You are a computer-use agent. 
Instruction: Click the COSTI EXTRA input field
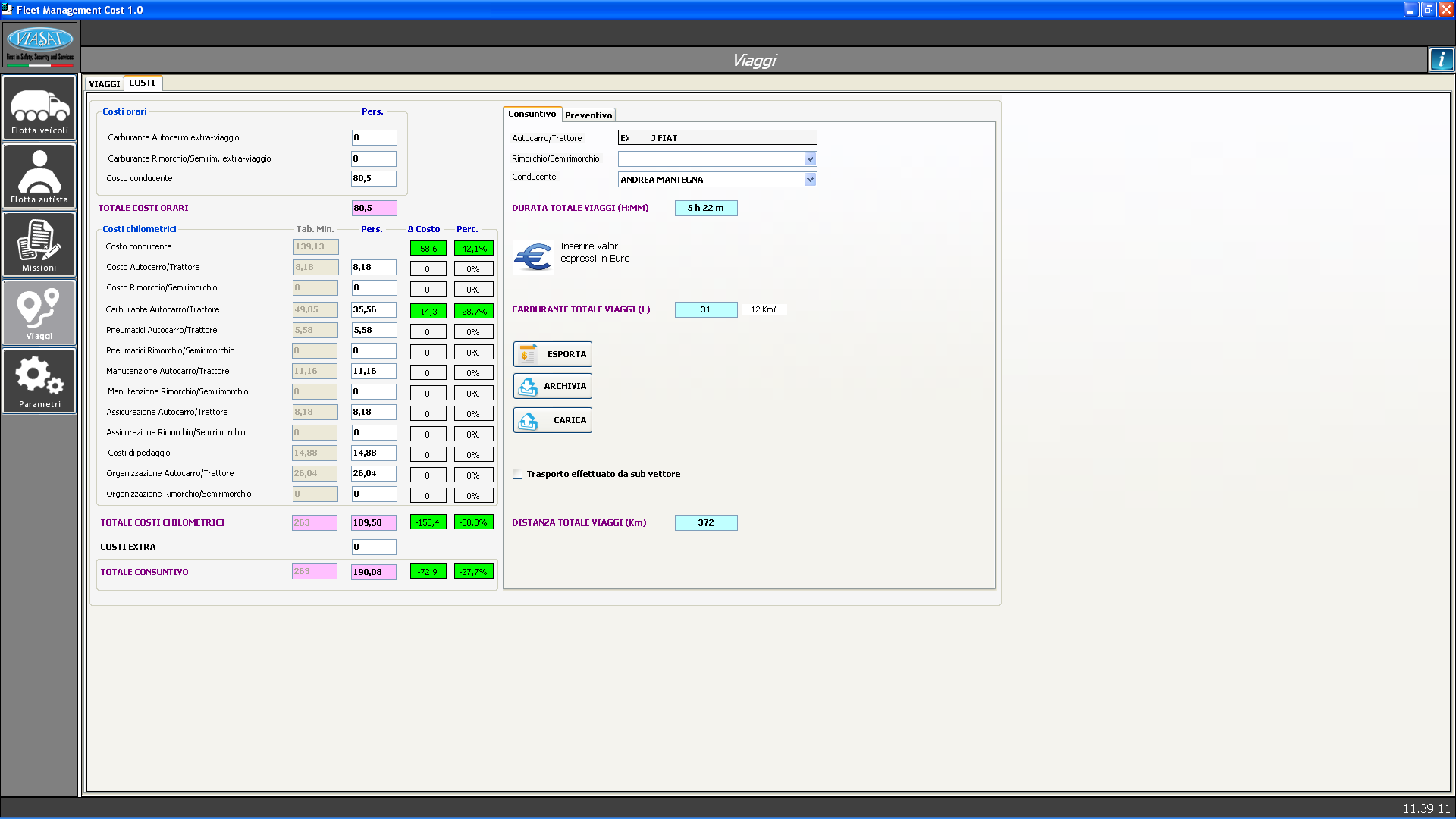point(374,547)
